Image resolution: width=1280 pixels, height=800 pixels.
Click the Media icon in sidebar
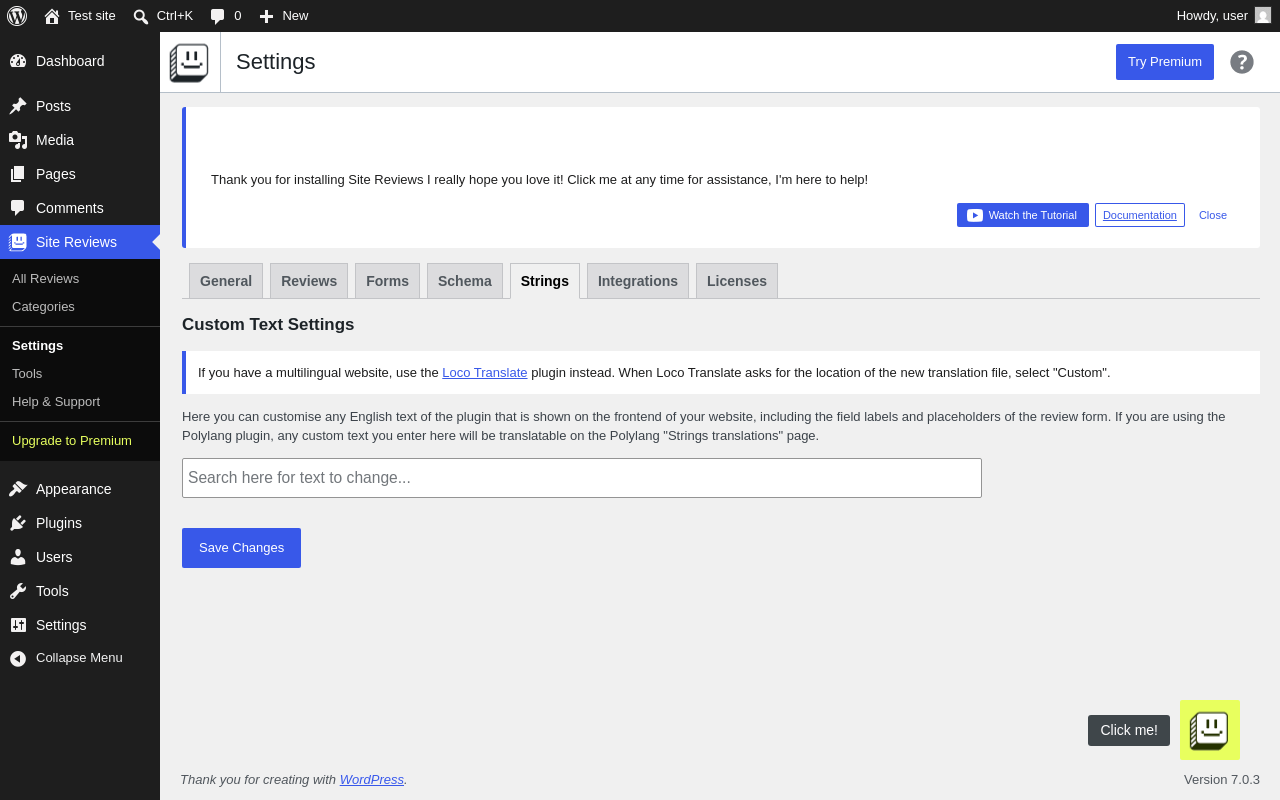tap(18, 140)
